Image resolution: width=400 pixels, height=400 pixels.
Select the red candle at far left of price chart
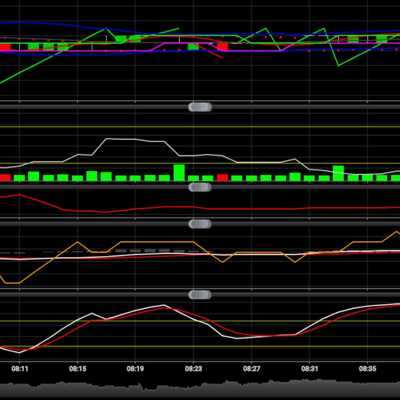point(5,47)
